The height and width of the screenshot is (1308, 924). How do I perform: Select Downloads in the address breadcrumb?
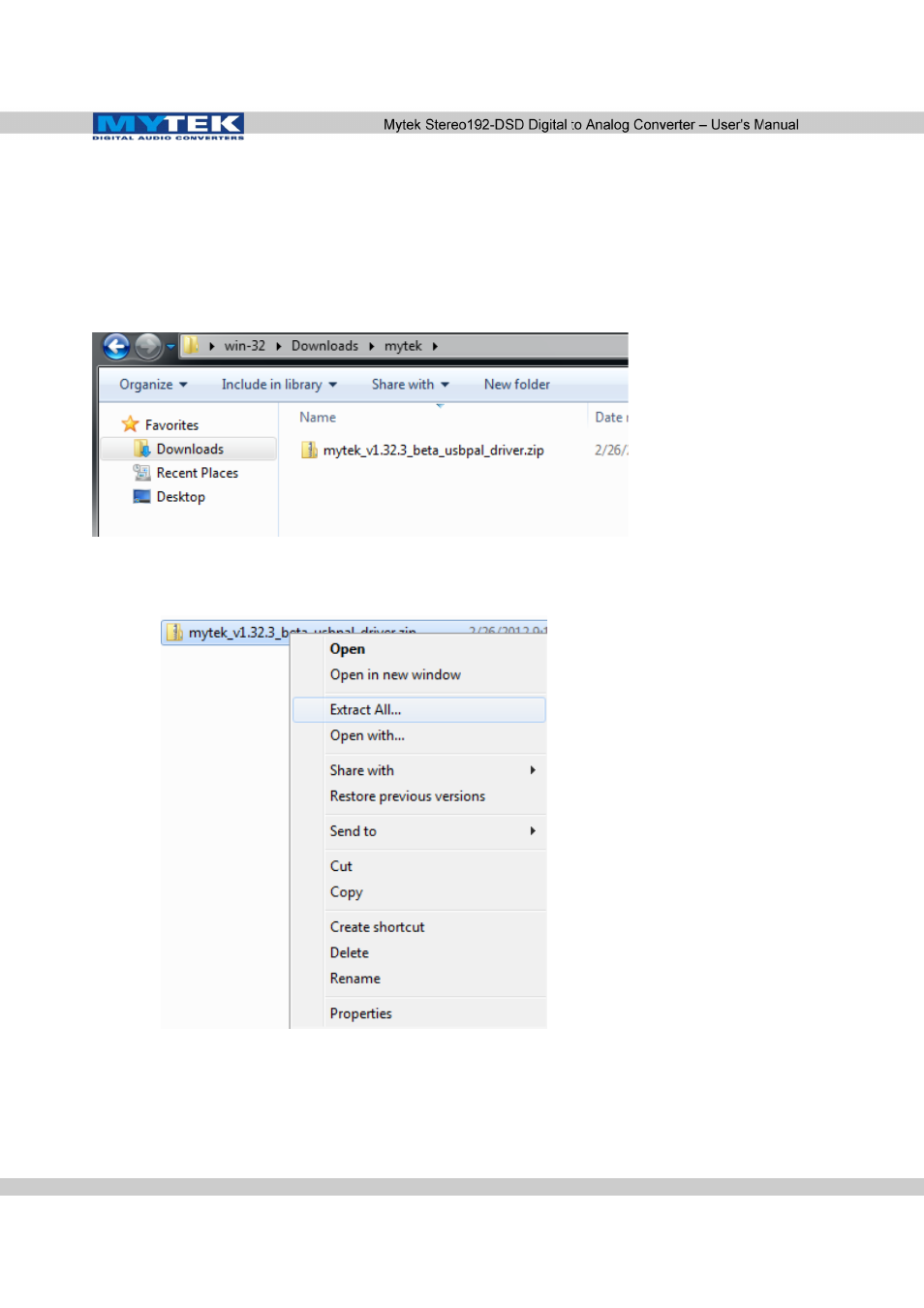coord(324,346)
